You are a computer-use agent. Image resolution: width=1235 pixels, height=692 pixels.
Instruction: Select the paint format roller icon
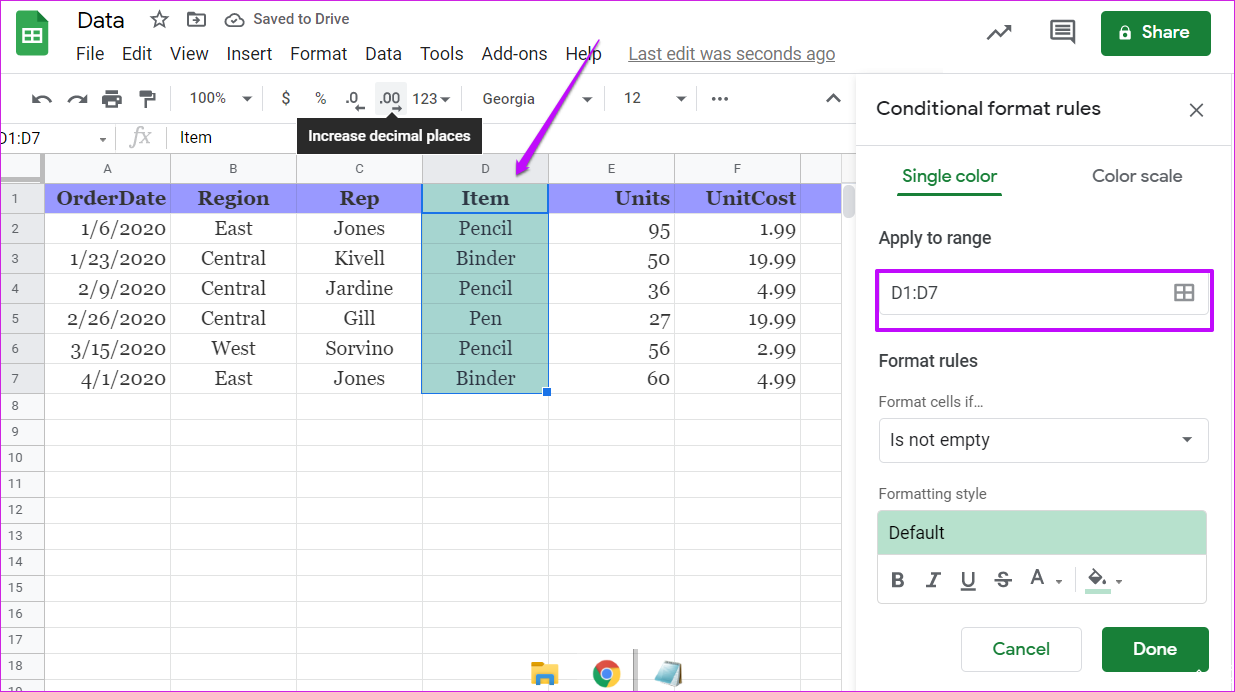(x=147, y=99)
